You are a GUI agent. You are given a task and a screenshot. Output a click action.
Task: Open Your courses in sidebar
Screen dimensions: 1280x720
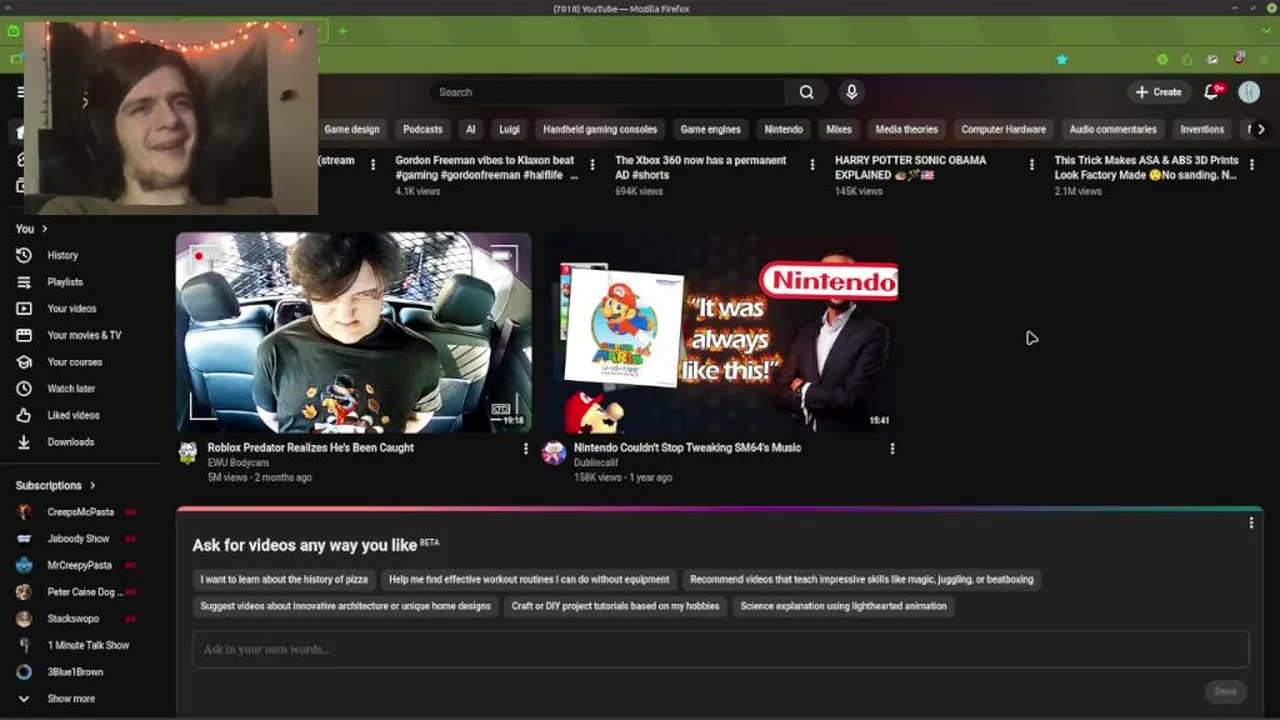coord(75,362)
